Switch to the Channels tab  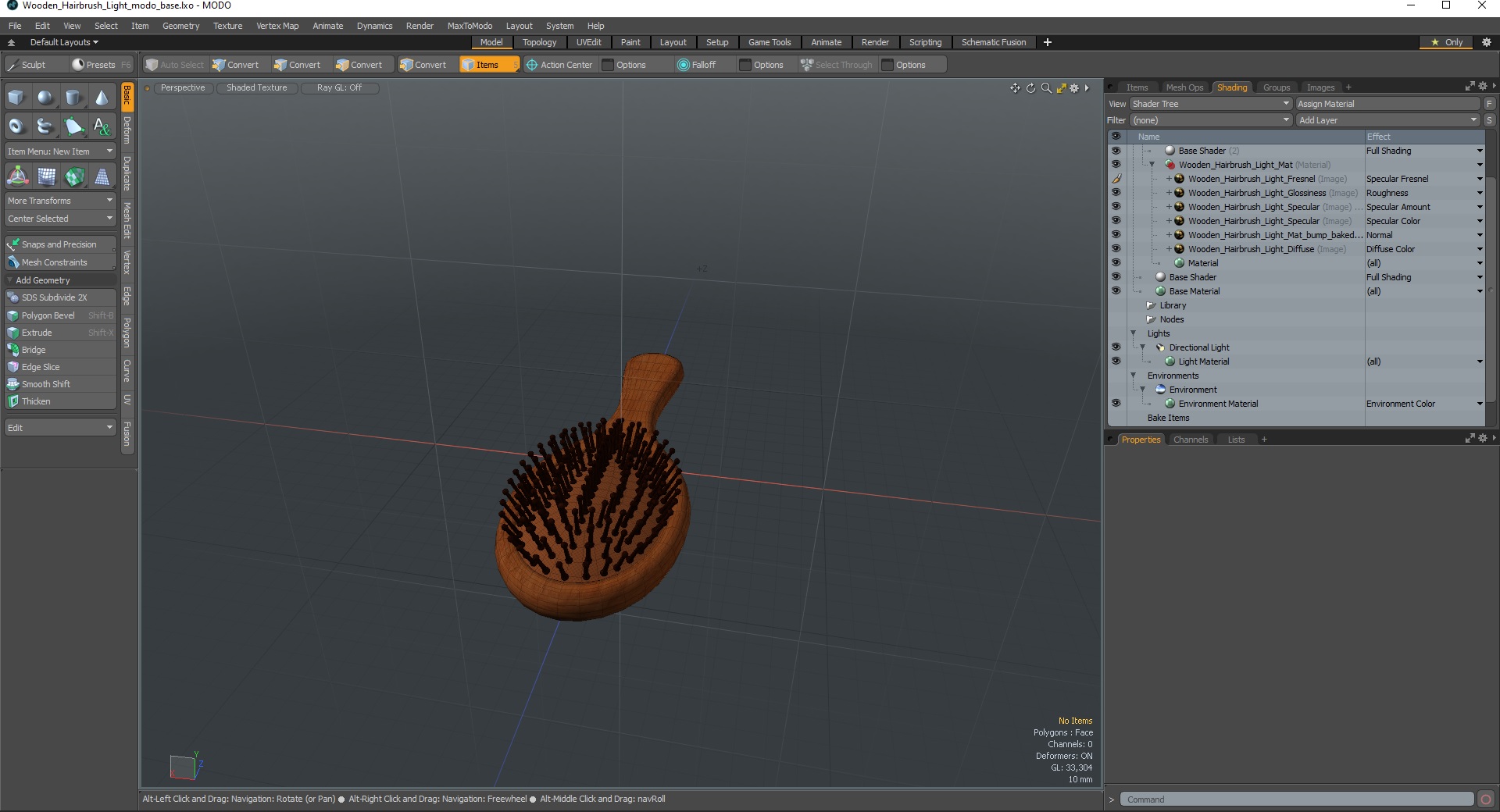(x=1191, y=440)
